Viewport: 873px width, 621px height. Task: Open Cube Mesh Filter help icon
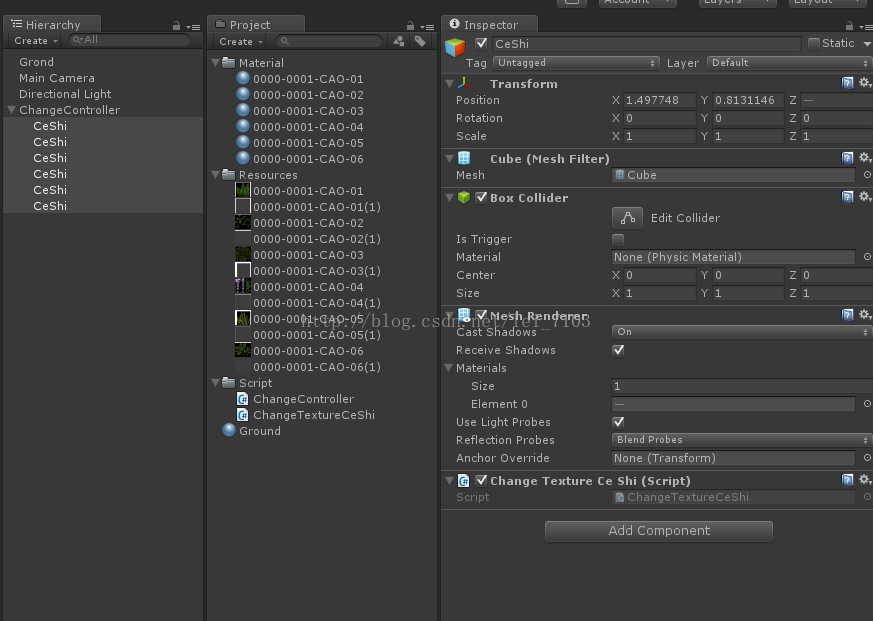point(847,158)
